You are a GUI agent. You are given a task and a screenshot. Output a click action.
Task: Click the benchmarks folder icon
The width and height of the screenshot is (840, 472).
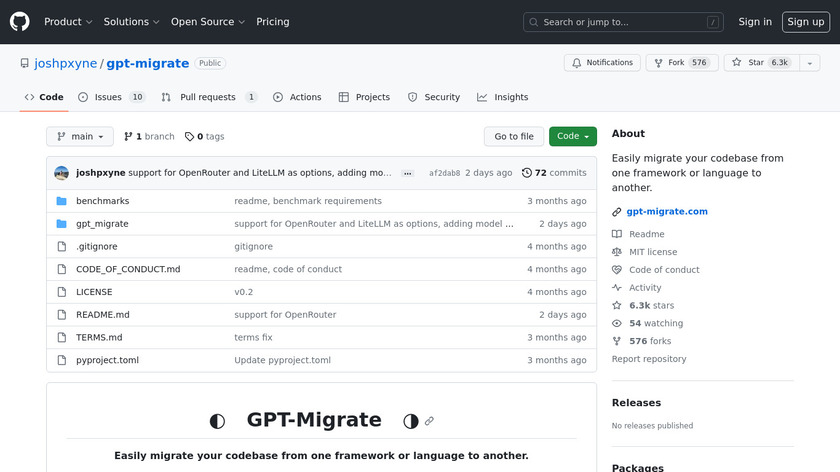61,201
